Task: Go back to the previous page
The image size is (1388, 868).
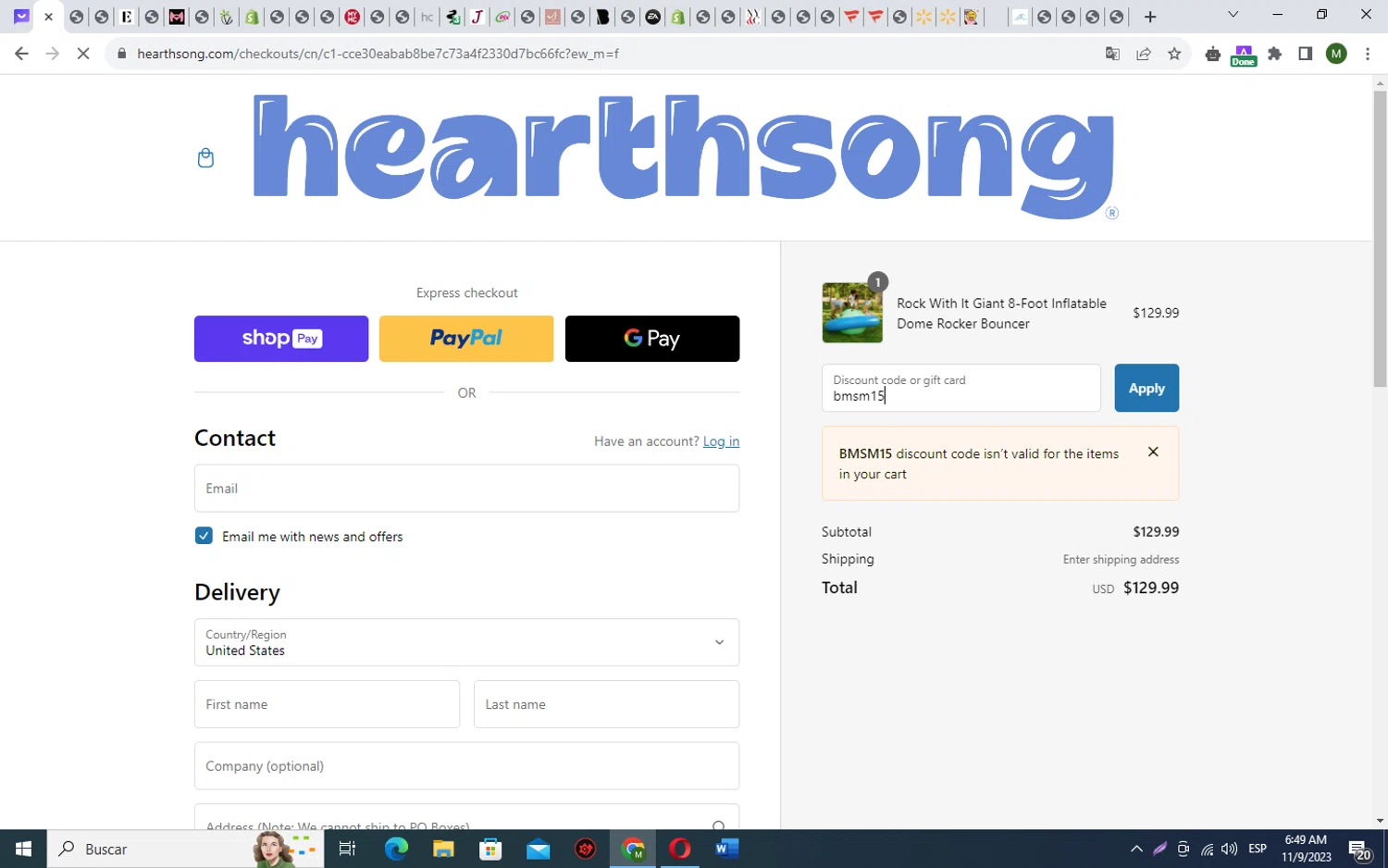Action: 21,54
